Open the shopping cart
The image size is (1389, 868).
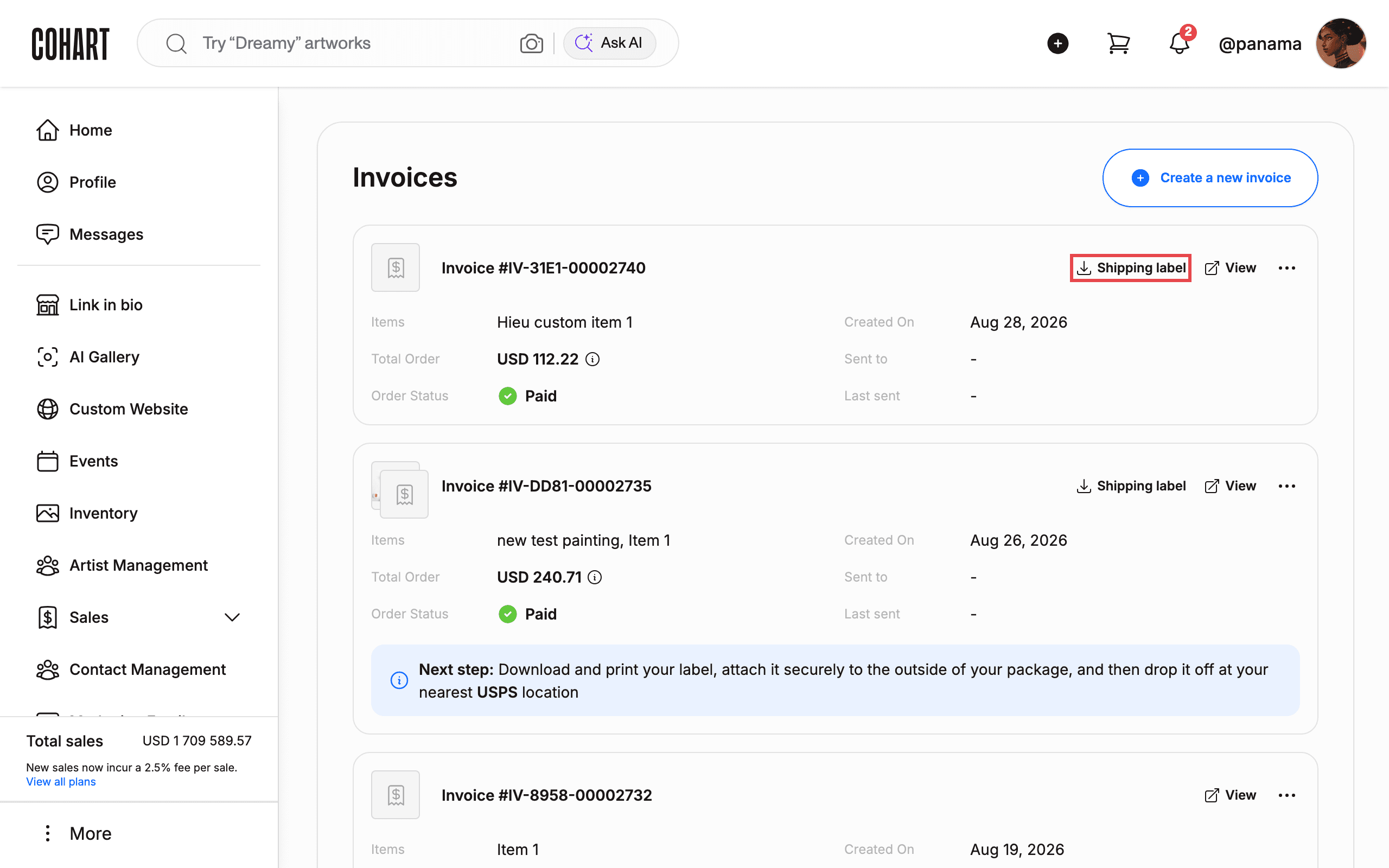pyautogui.click(x=1118, y=43)
